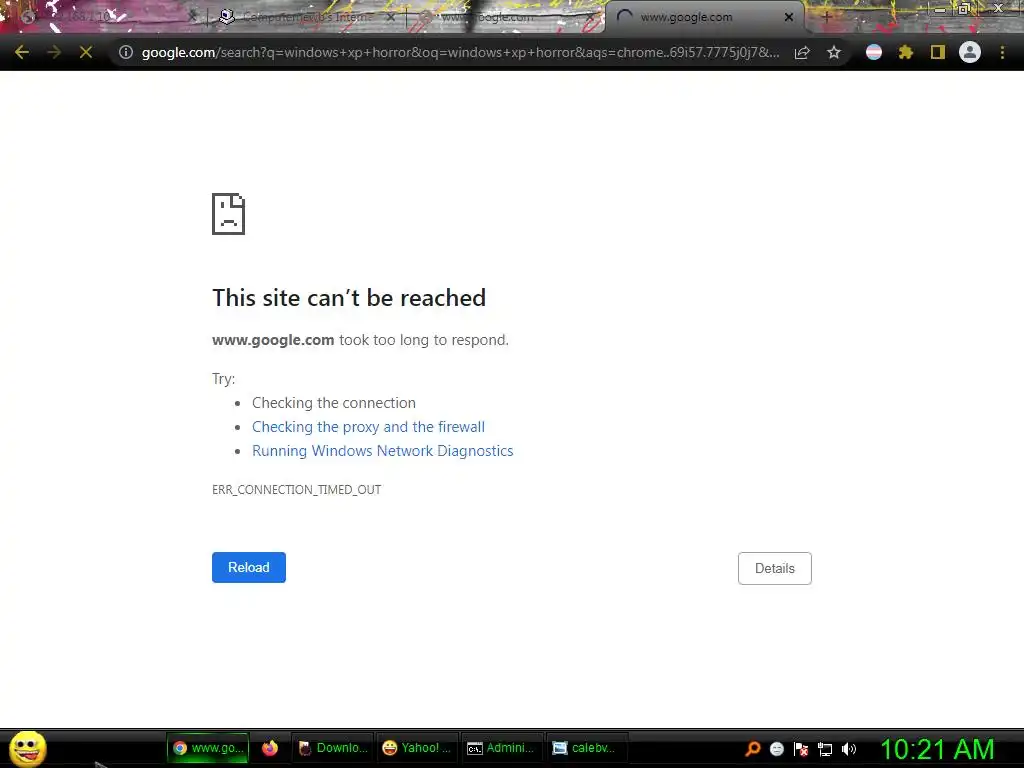1024x768 pixels.
Task: Bookmark this page with the star icon
Action: click(x=834, y=52)
